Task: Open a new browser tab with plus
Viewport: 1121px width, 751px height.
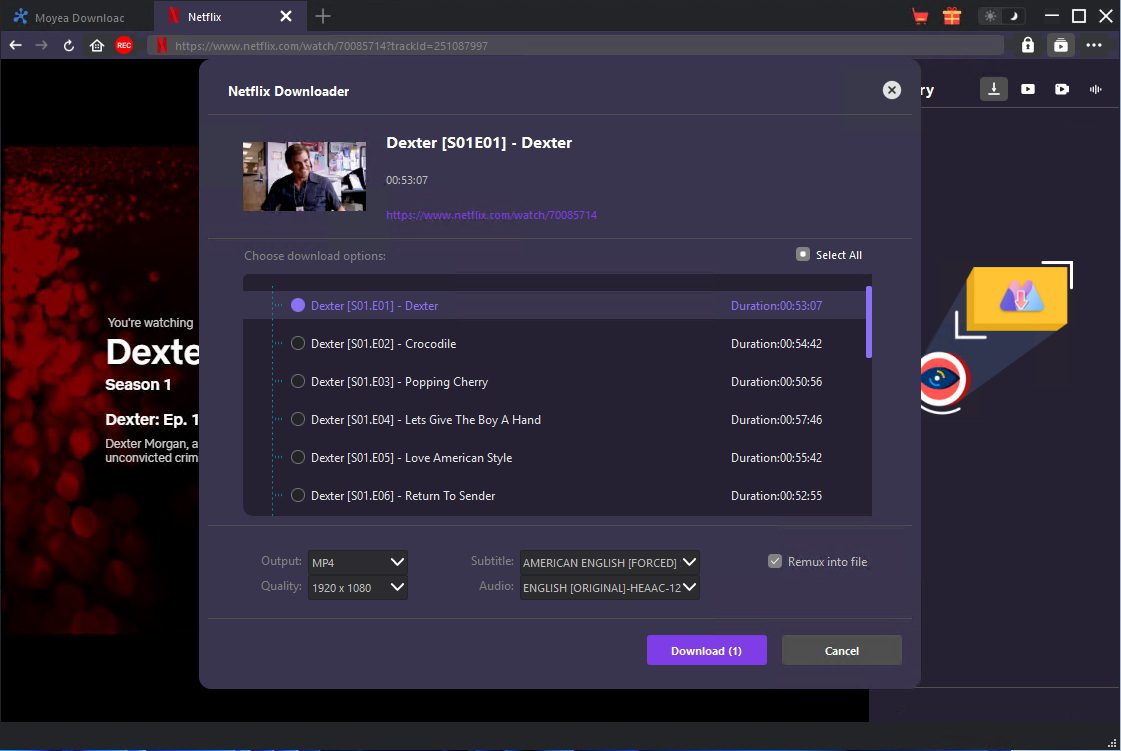Action: [322, 16]
